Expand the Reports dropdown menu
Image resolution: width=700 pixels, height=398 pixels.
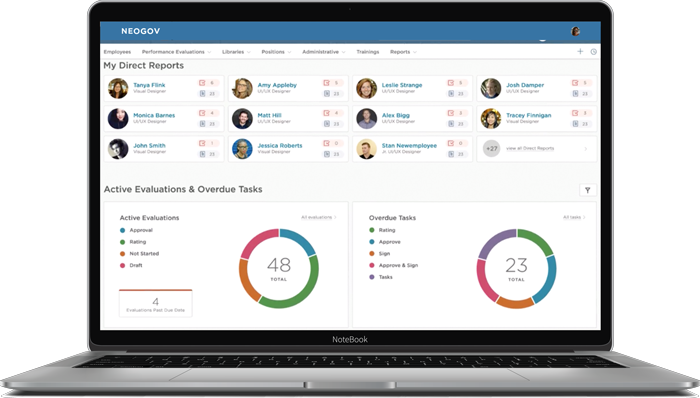[403, 52]
